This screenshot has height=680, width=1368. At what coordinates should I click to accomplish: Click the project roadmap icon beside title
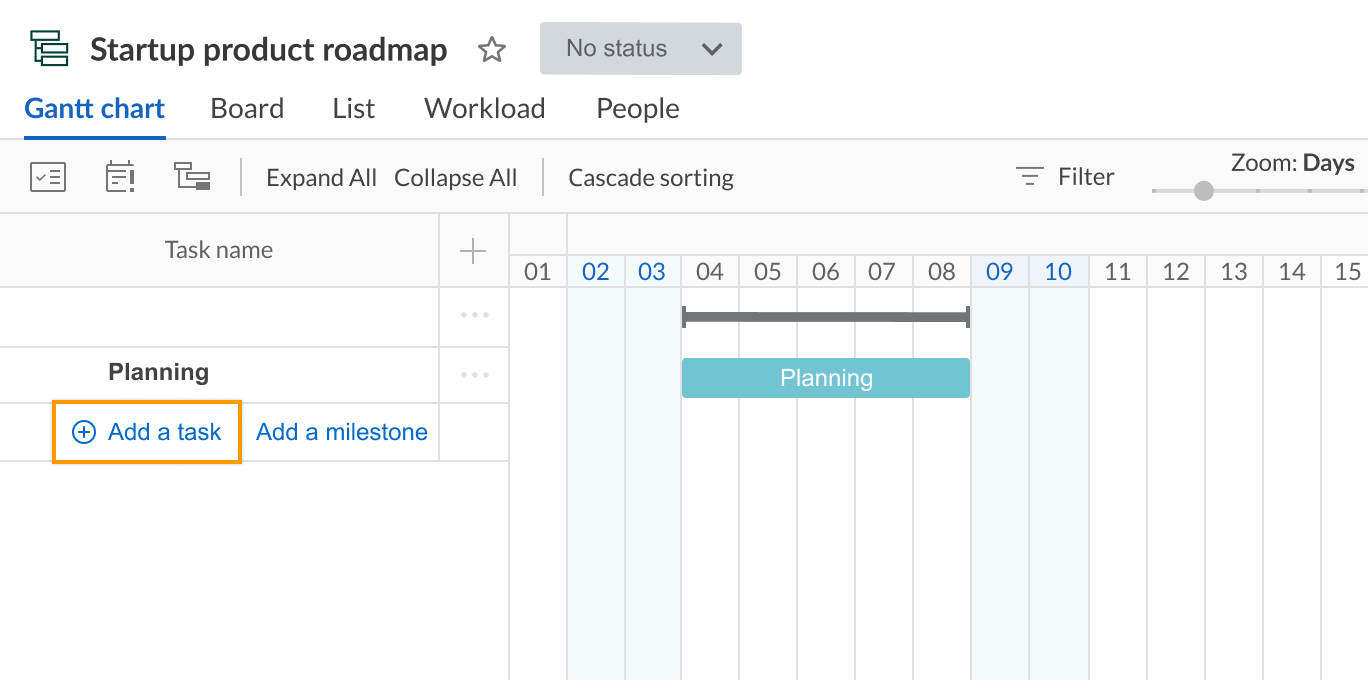pos(49,48)
